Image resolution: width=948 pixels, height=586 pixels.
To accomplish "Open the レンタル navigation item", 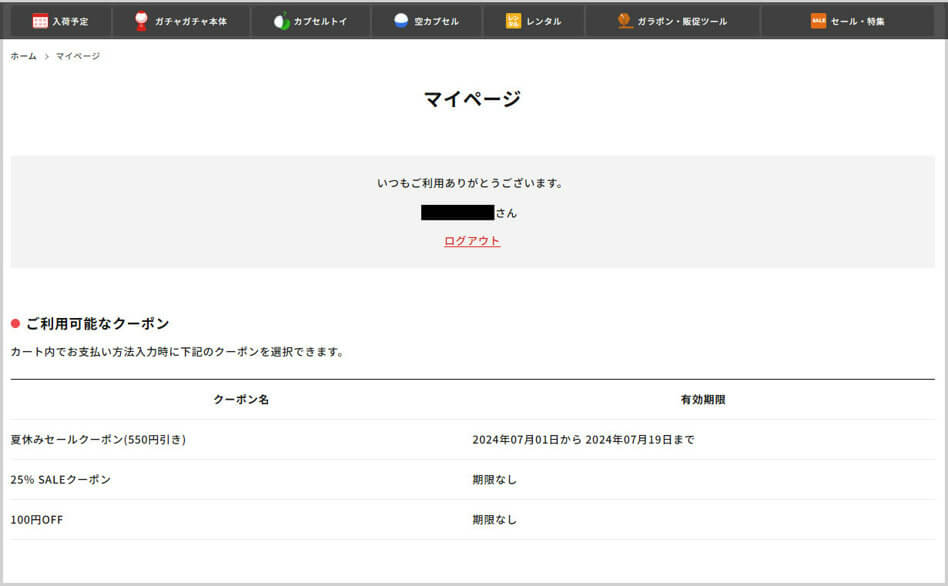I will pos(544,21).
